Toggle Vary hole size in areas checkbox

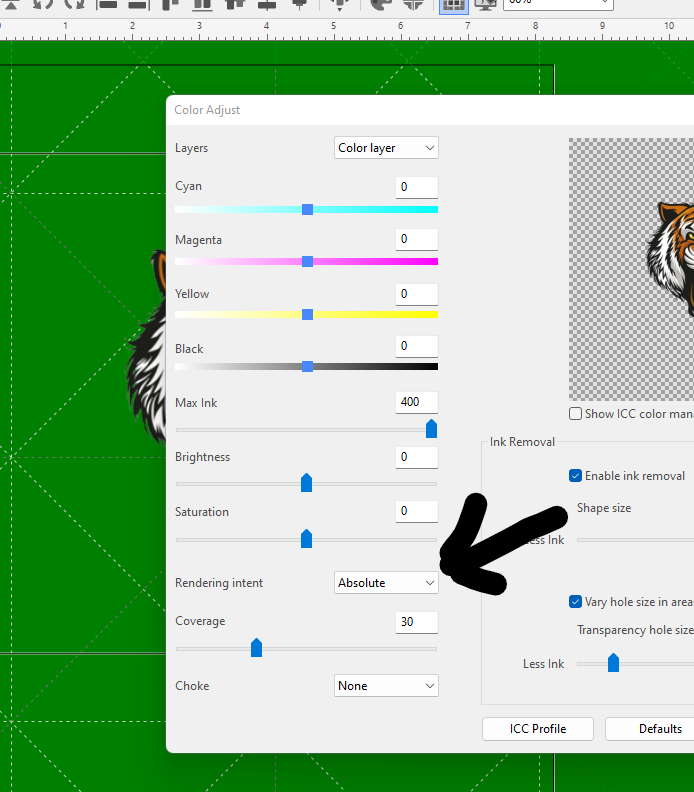pos(575,602)
